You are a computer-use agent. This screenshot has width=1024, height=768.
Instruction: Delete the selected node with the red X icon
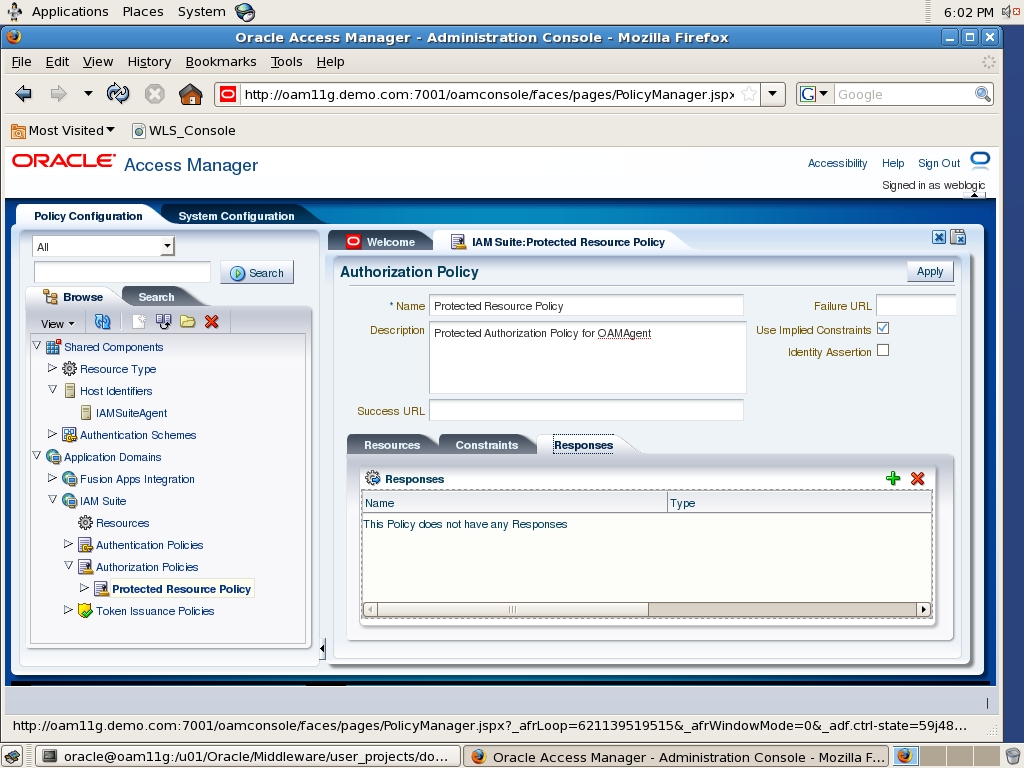click(212, 321)
